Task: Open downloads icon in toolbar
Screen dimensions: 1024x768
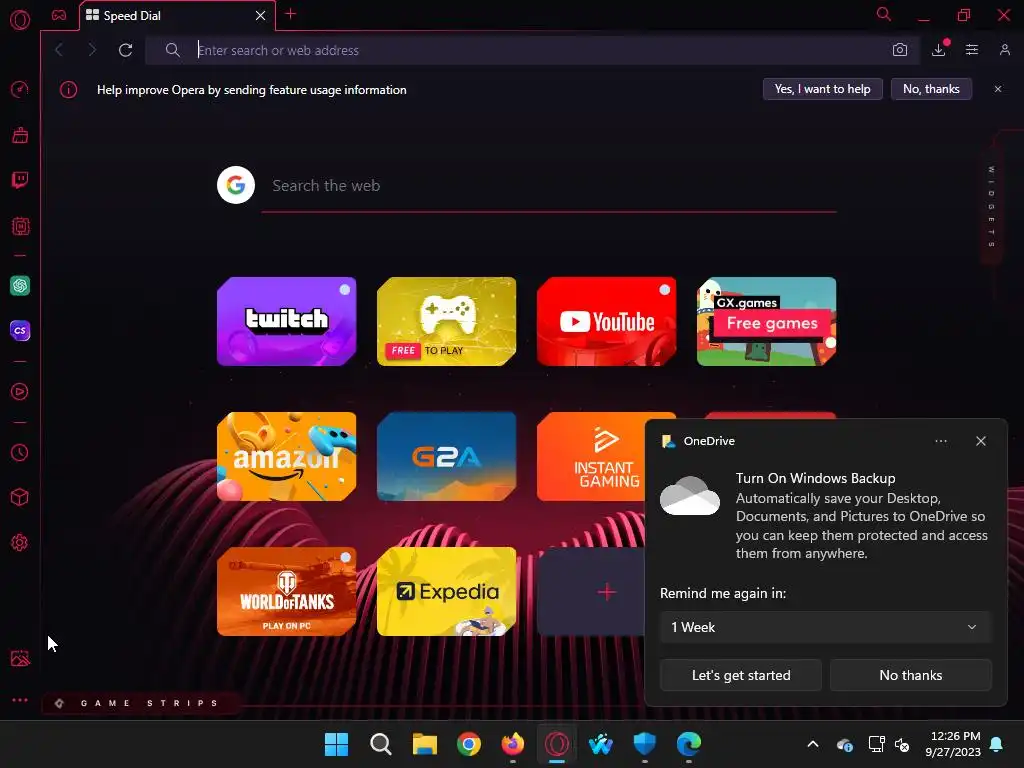Action: point(939,49)
